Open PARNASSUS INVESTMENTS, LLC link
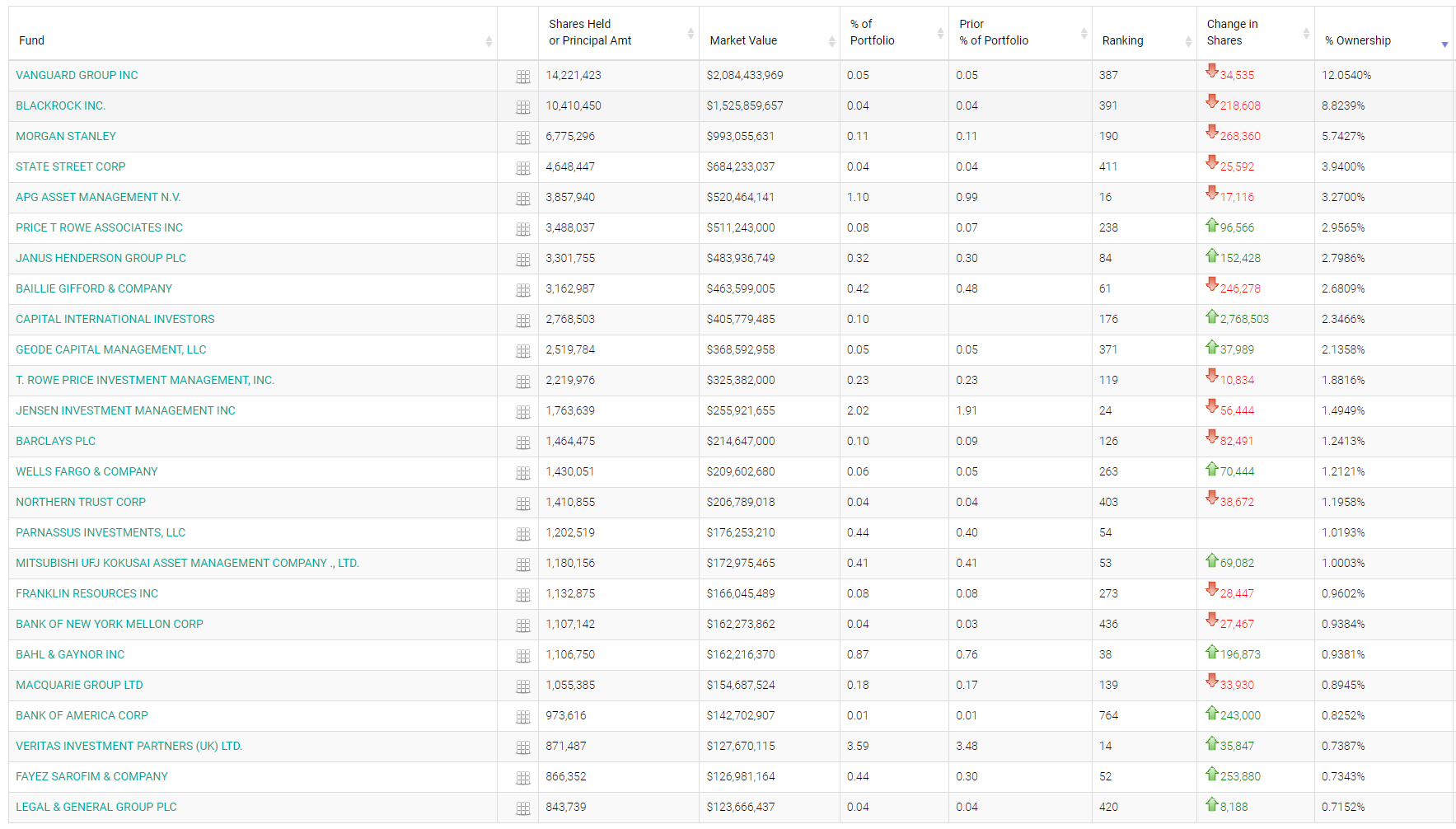 click(x=101, y=532)
